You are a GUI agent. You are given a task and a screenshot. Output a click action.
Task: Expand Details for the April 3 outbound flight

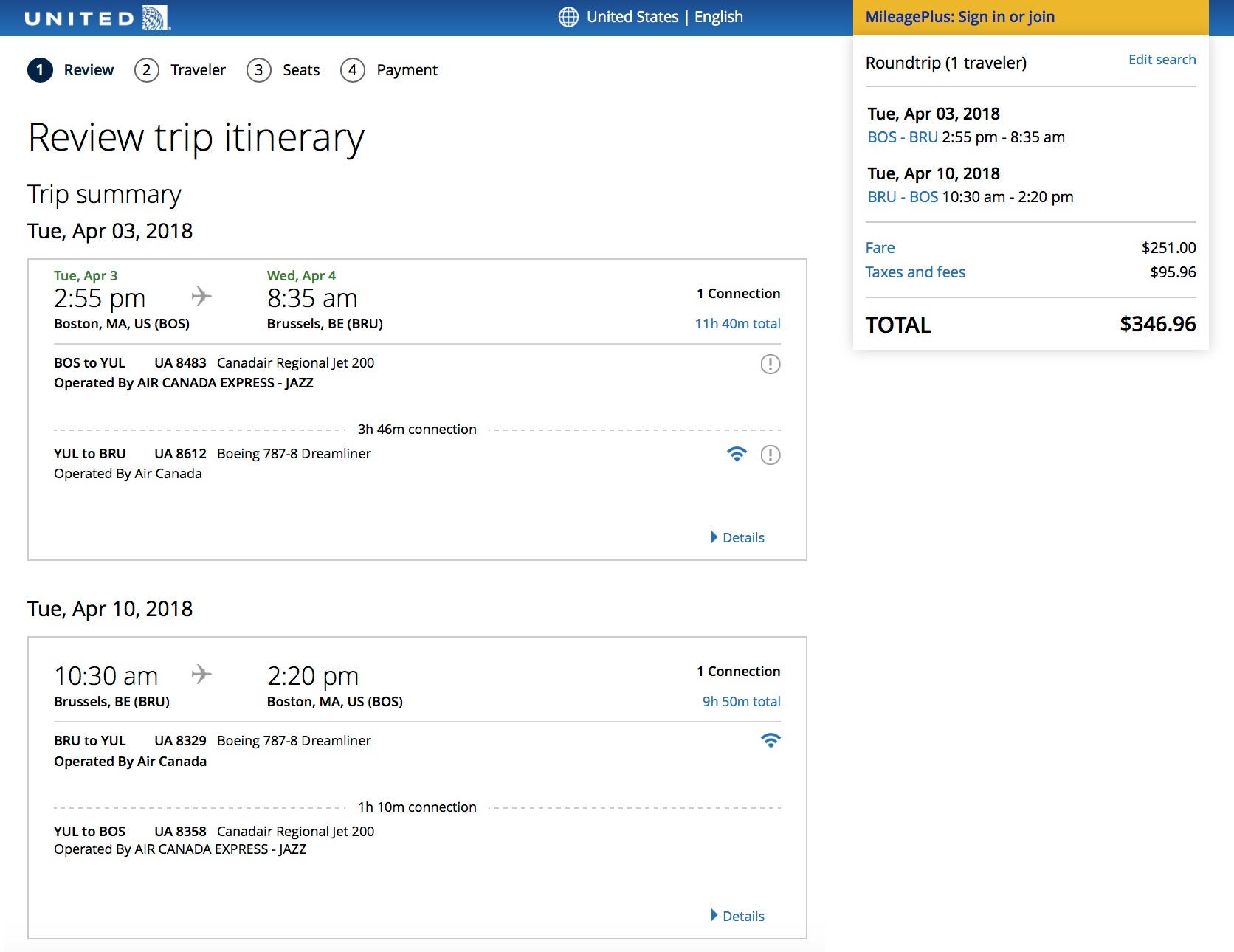coord(737,537)
